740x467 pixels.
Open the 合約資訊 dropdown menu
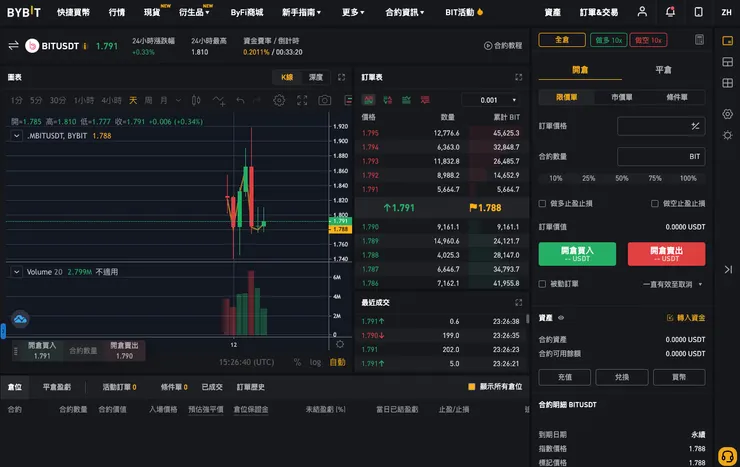pyautogui.click(x=404, y=12)
